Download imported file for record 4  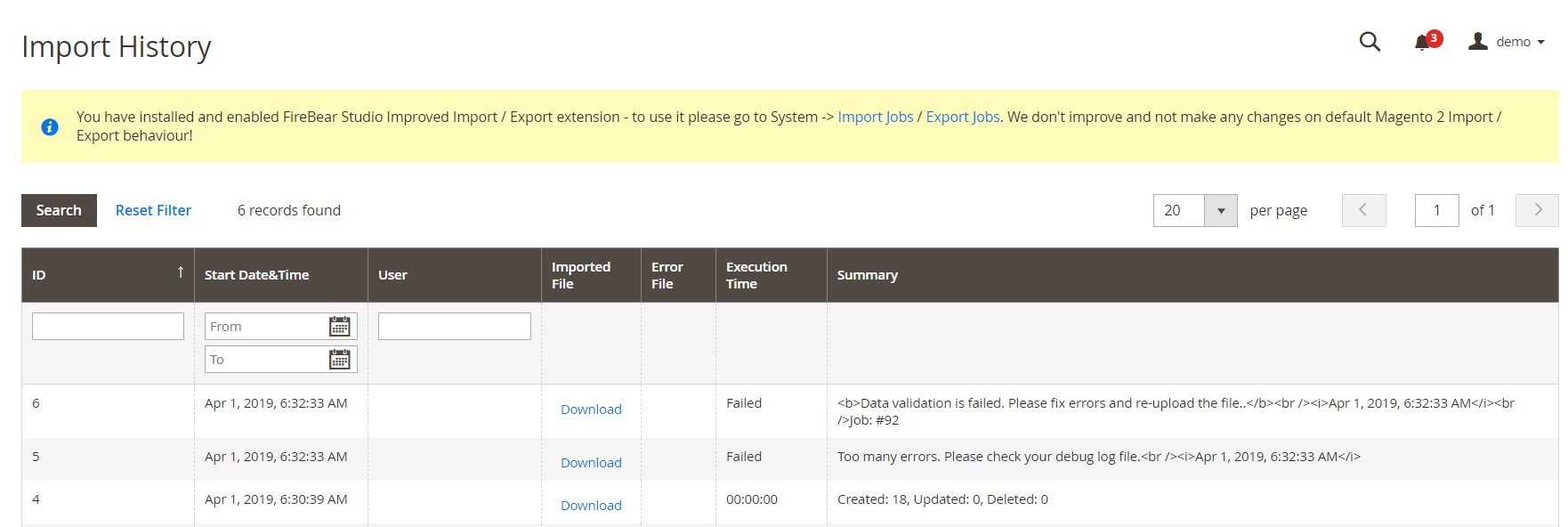[x=591, y=506]
